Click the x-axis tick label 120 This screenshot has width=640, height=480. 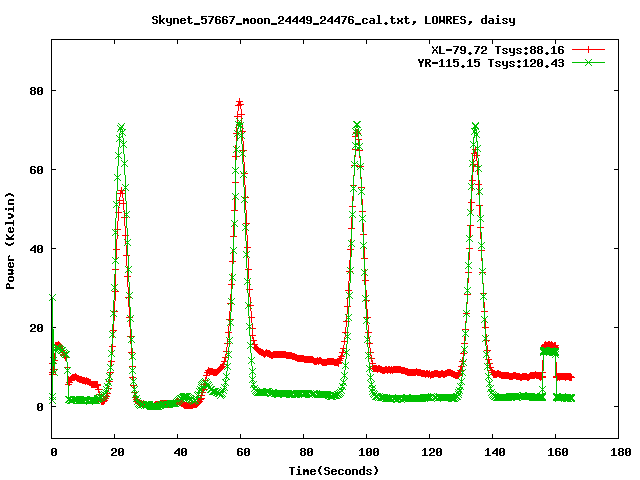431,452
